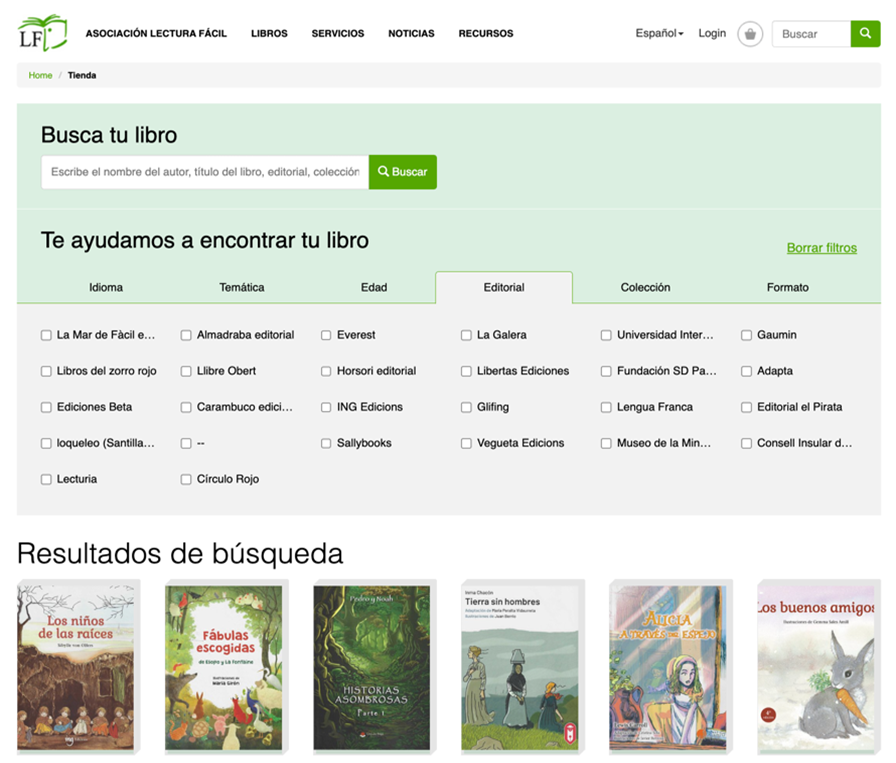The image size is (896, 763).
Task: Select the Colección tab
Action: [645, 287]
